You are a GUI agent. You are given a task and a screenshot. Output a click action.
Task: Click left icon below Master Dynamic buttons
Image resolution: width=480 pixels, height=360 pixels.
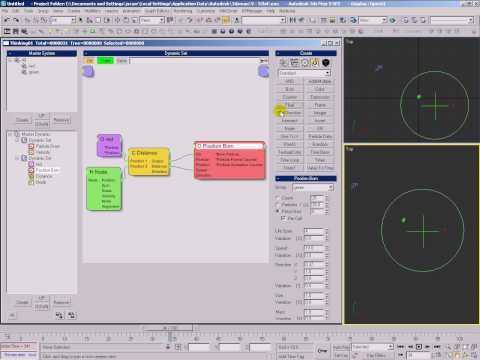pyautogui.click(x=59, y=315)
